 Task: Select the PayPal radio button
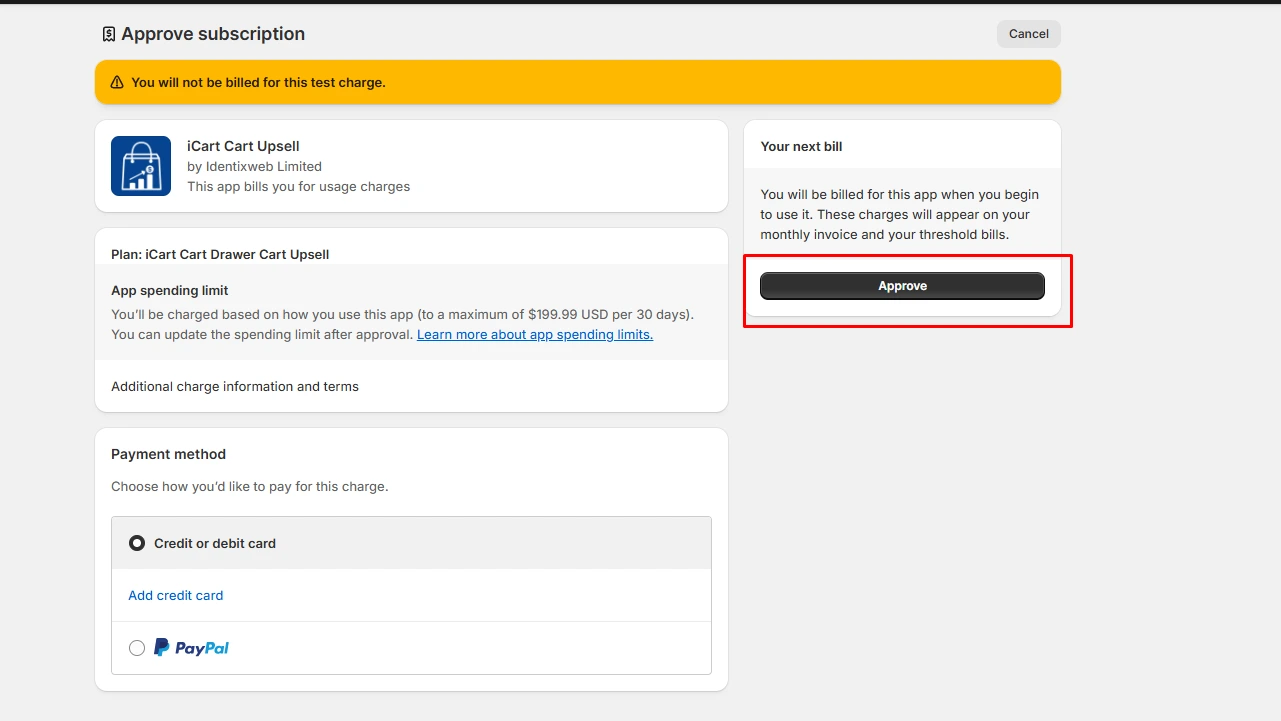(137, 648)
